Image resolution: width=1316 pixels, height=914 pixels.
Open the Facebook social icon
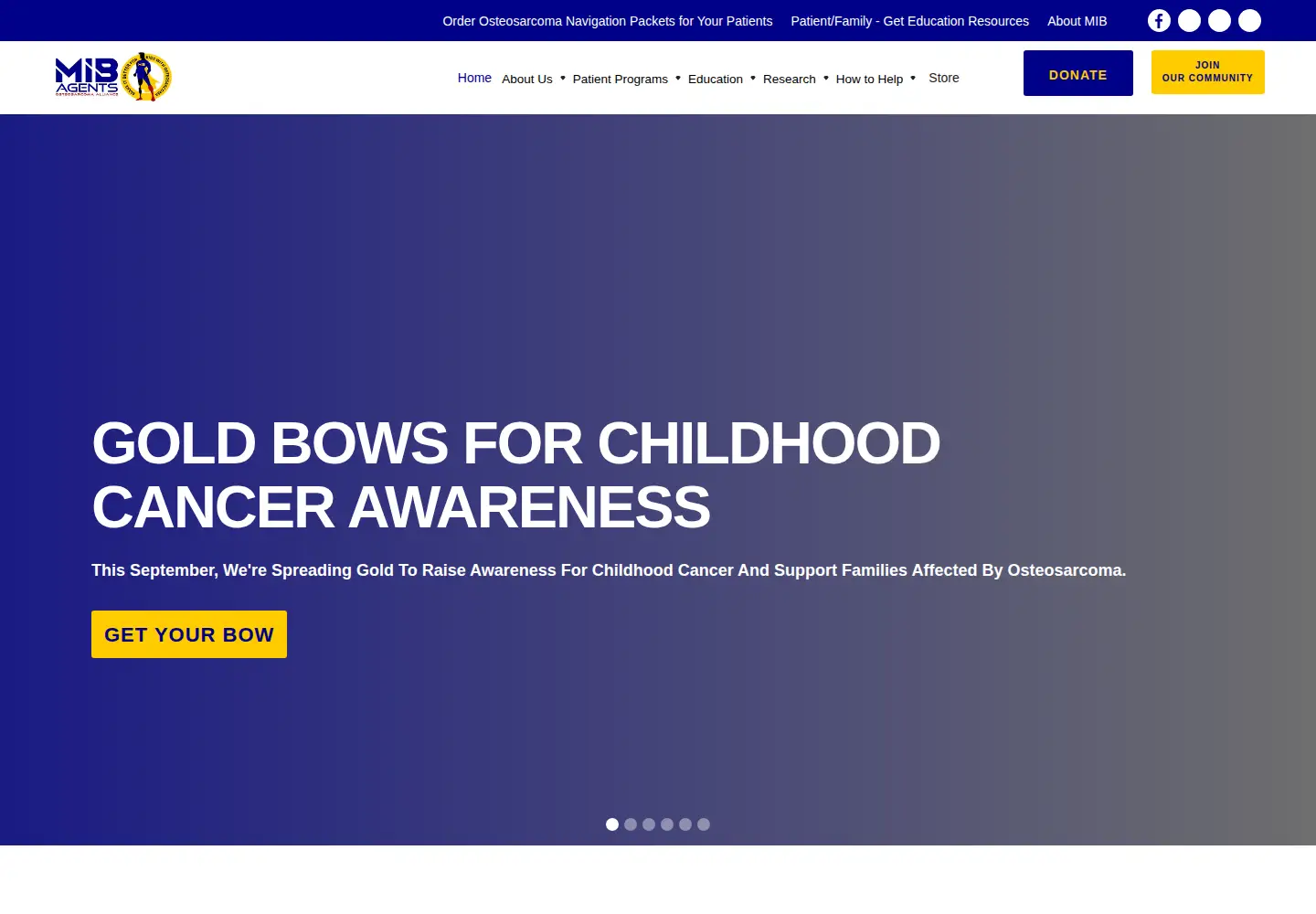click(x=1159, y=20)
